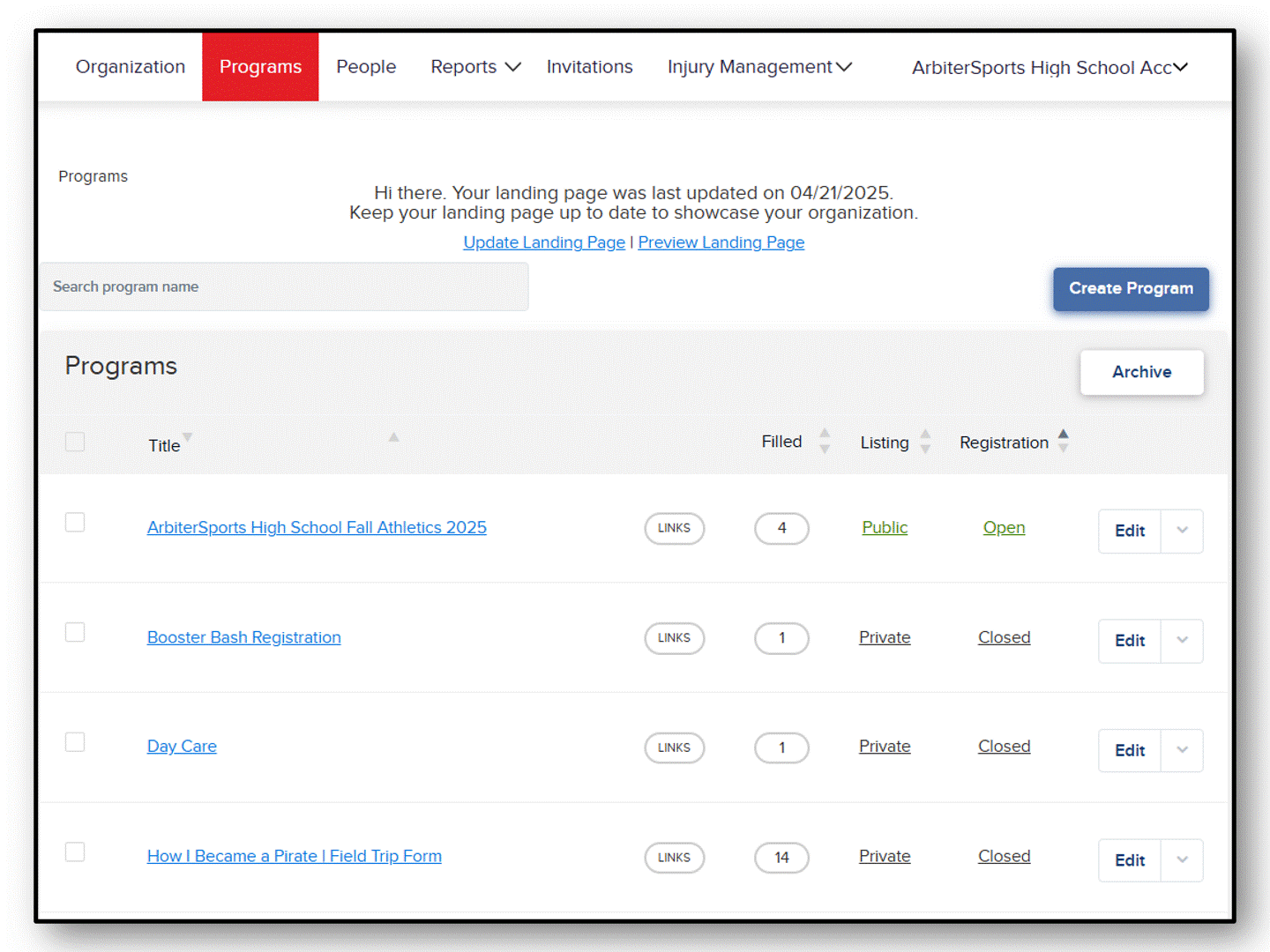The width and height of the screenshot is (1270, 952).
Task: Click the Programs breadcrumb text
Action: pyautogui.click(x=93, y=176)
